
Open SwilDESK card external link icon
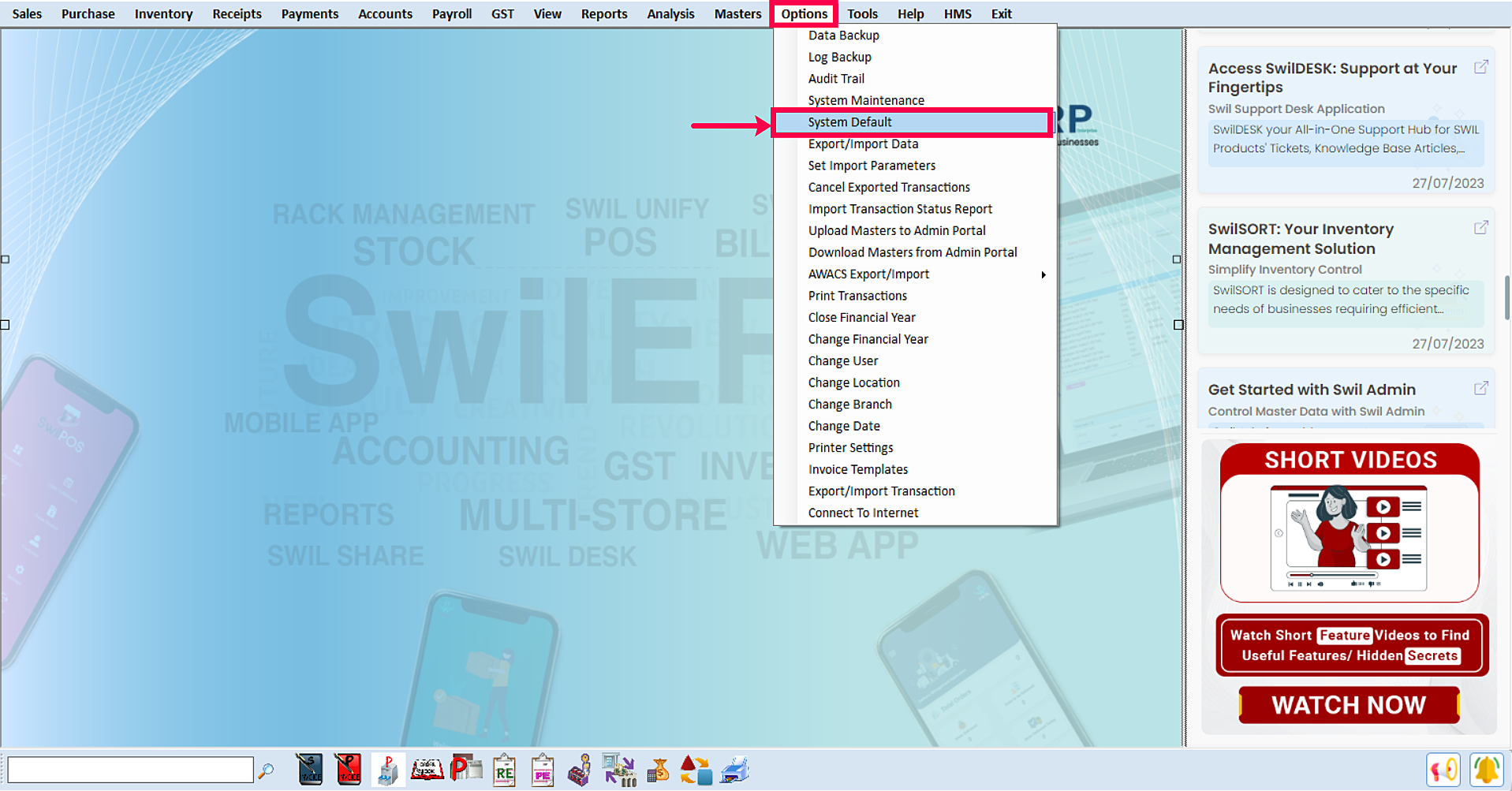click(1481, 67)
